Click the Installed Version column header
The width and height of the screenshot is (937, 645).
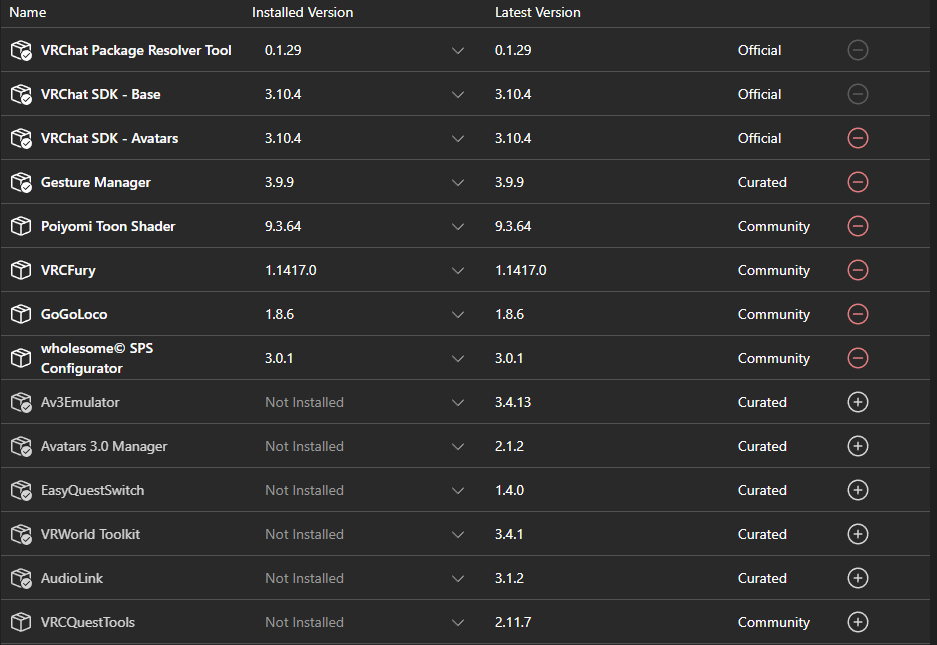[x=302, y=12]
